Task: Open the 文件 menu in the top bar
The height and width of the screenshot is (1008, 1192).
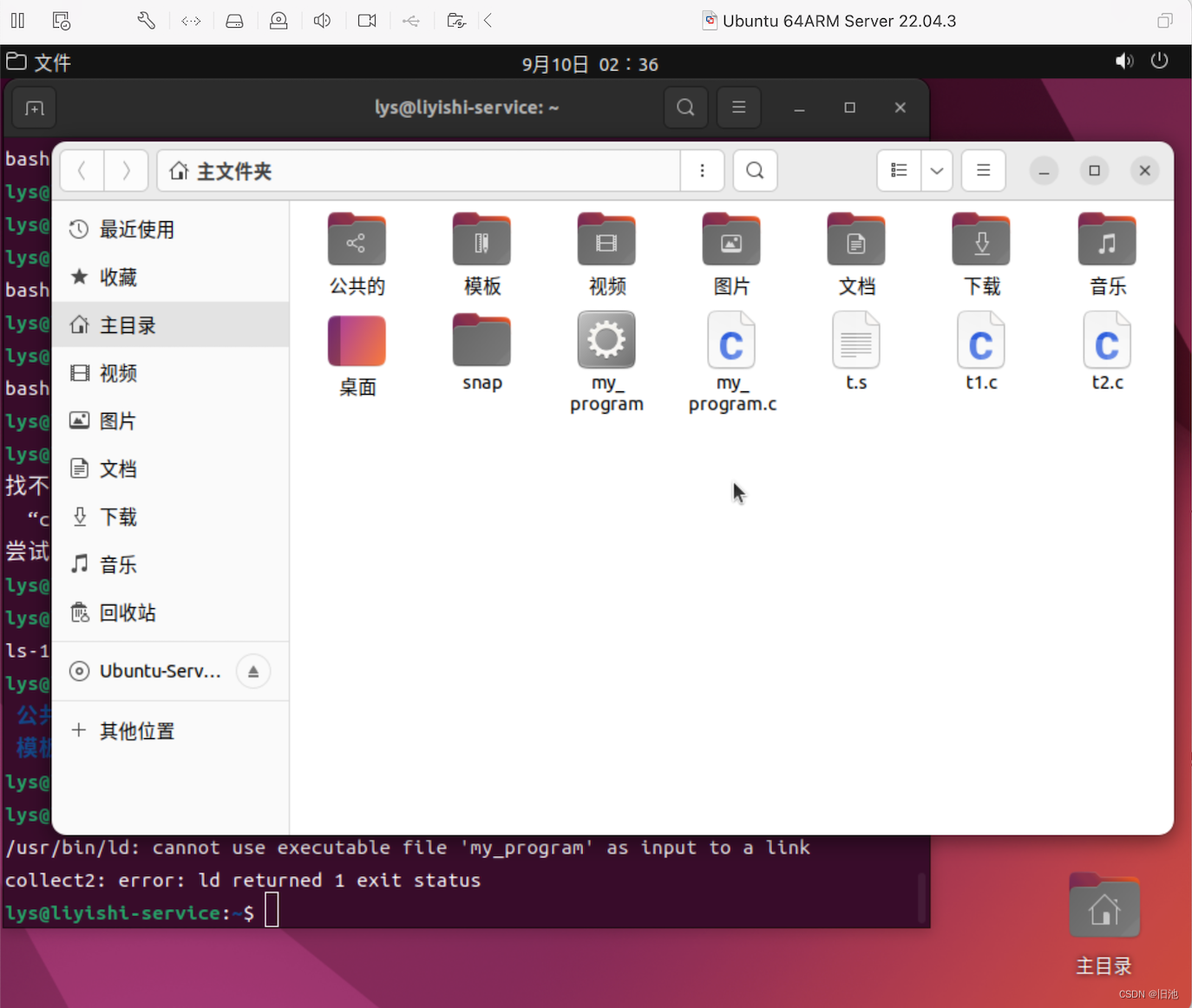Action: pyautogui.click(x=39, y=62)
